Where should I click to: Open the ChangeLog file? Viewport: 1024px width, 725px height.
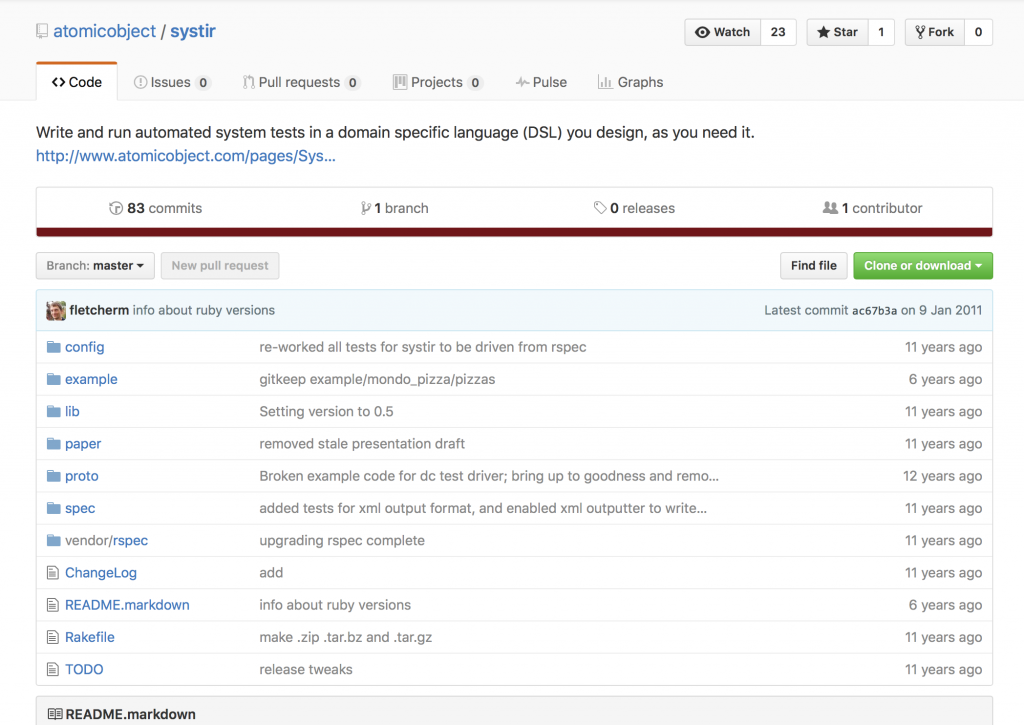coord(101,573)
